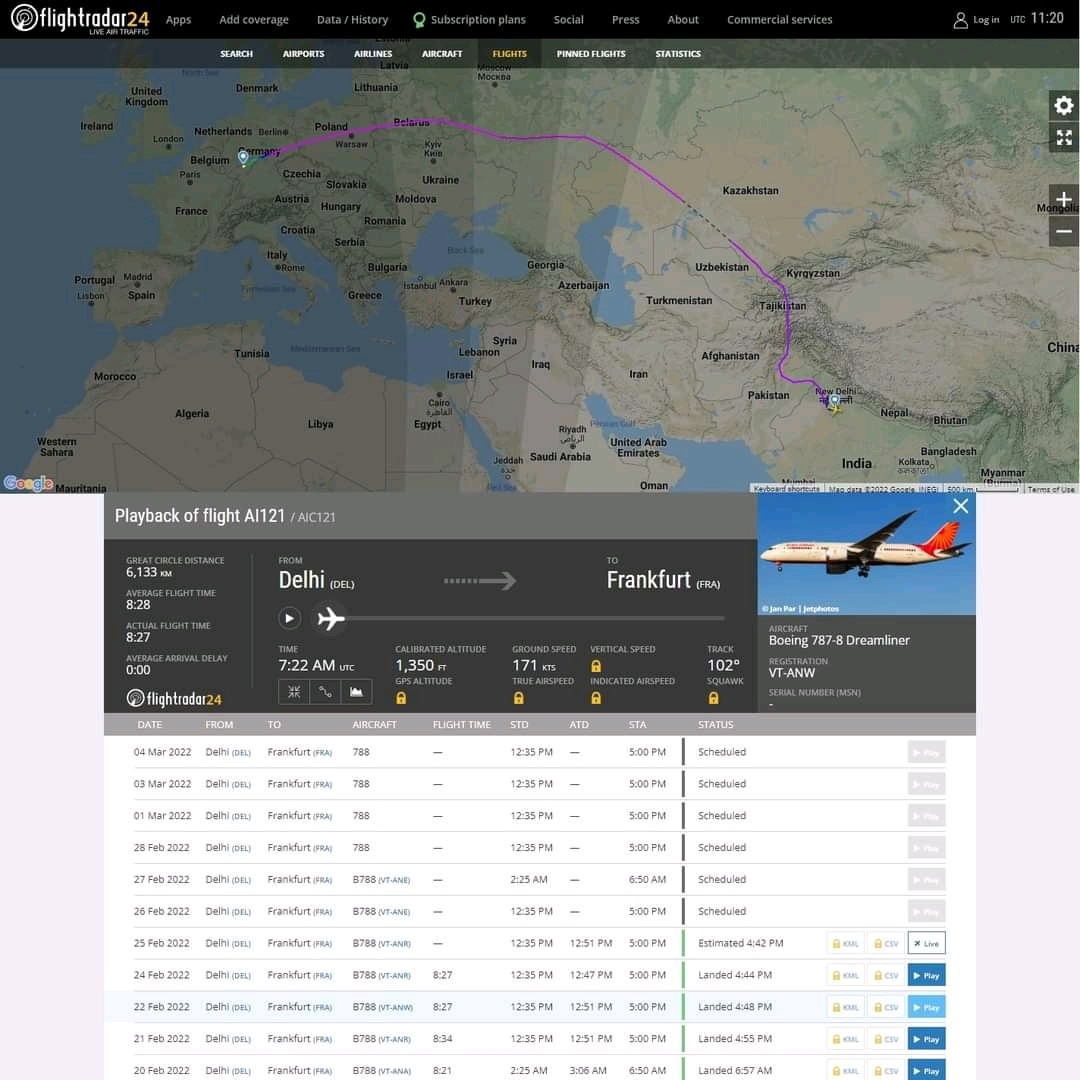Zoom in on the map
The width and height of the screenshot is (1080, 1080).
tap(1063, 200)
